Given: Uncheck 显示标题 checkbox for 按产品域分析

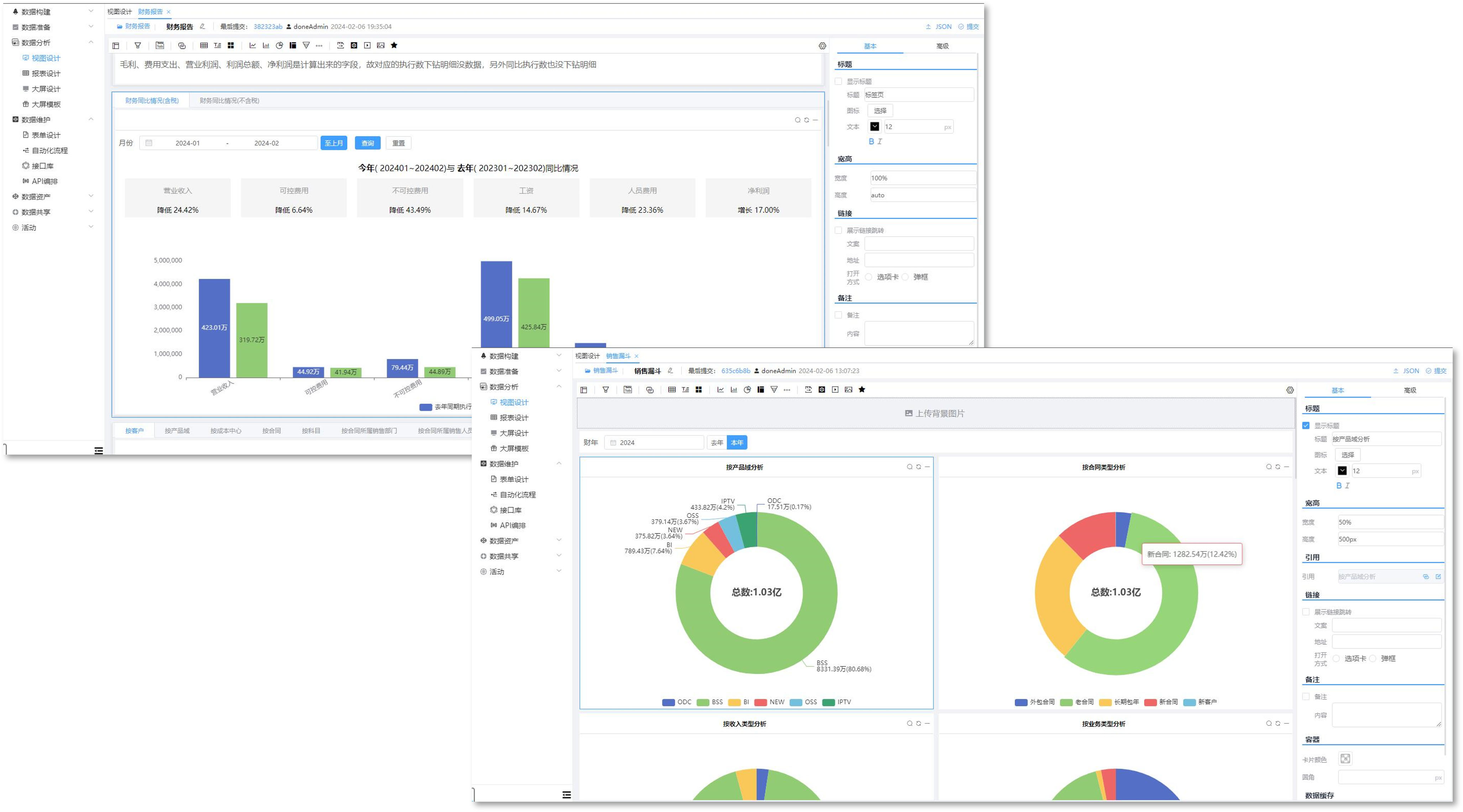Looking at the screenshot, I should click(1306, 425).
